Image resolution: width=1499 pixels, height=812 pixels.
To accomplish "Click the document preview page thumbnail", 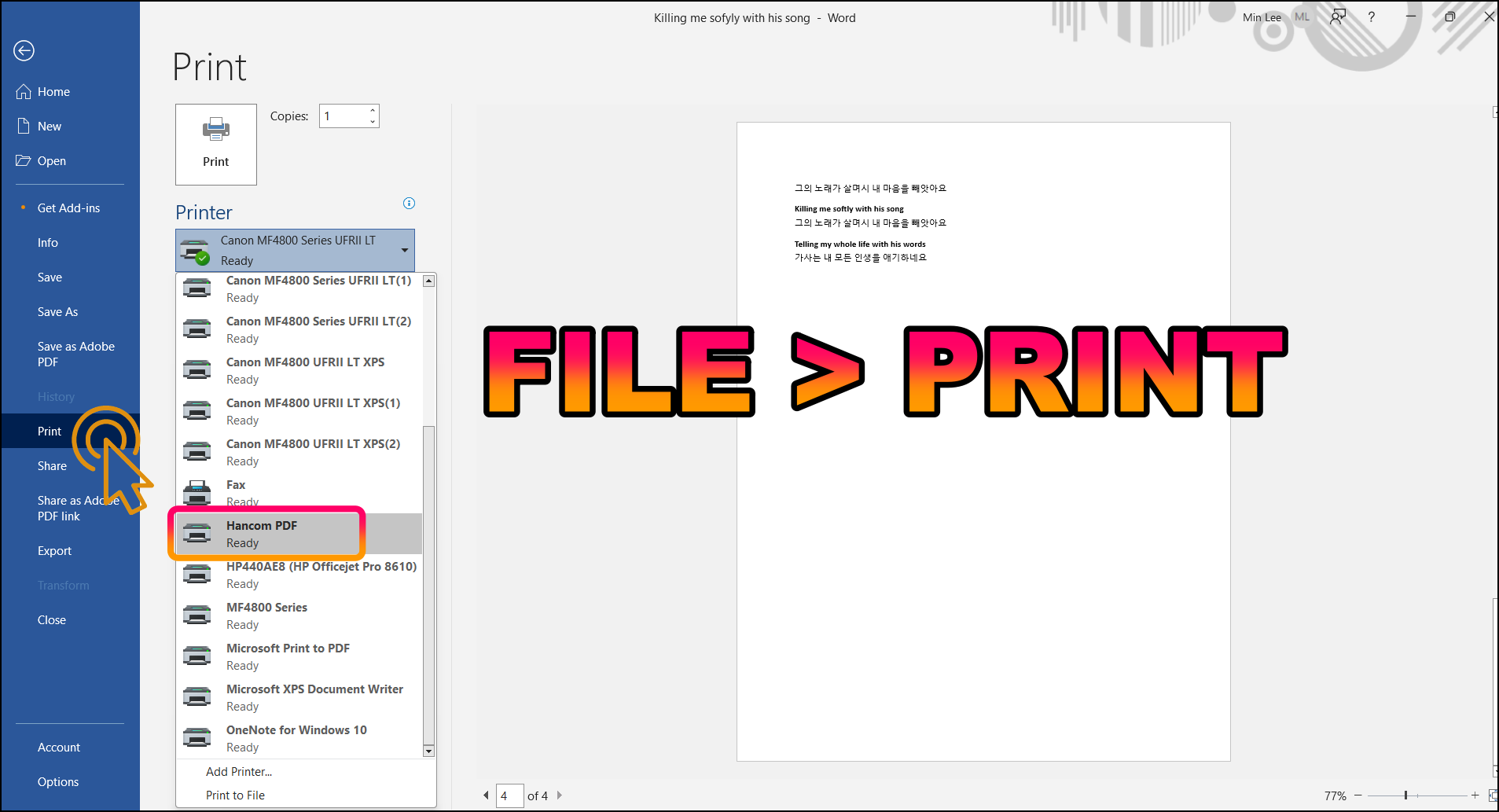I will coord(983,442).
